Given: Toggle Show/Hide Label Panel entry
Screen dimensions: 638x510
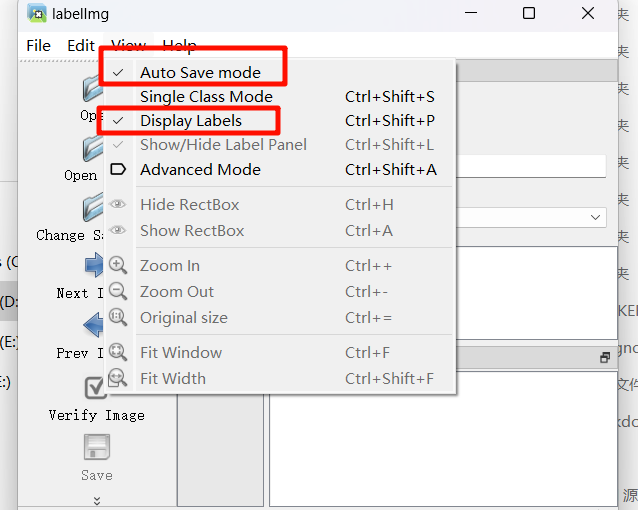Looking at the screenshot, I should pyautogui.click(x=280, y=145).
